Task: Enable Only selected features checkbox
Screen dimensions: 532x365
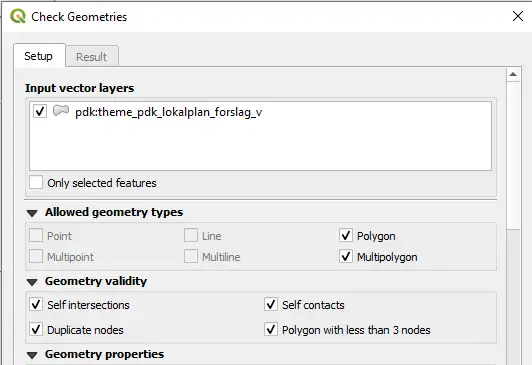Action: pyautogui.click(x=36, y=182)
